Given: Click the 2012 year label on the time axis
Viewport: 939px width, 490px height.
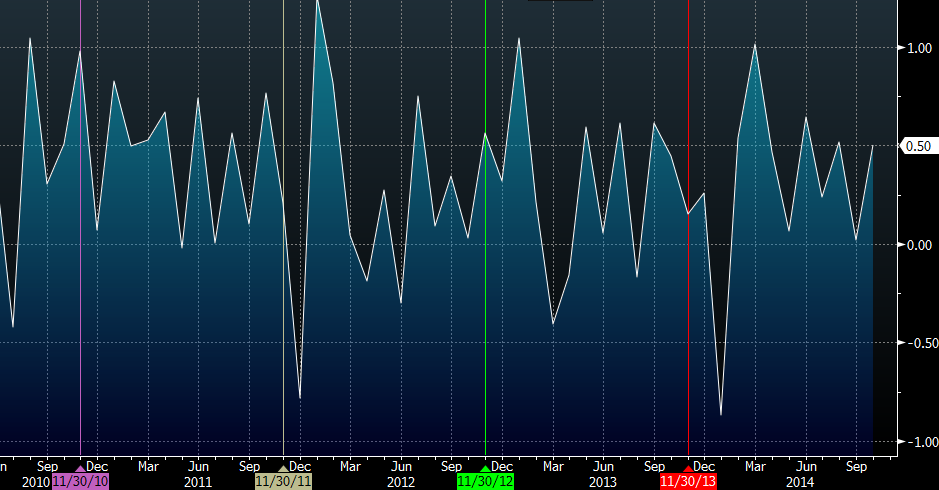Looking at the screenshot, I should tap(401, 481).
